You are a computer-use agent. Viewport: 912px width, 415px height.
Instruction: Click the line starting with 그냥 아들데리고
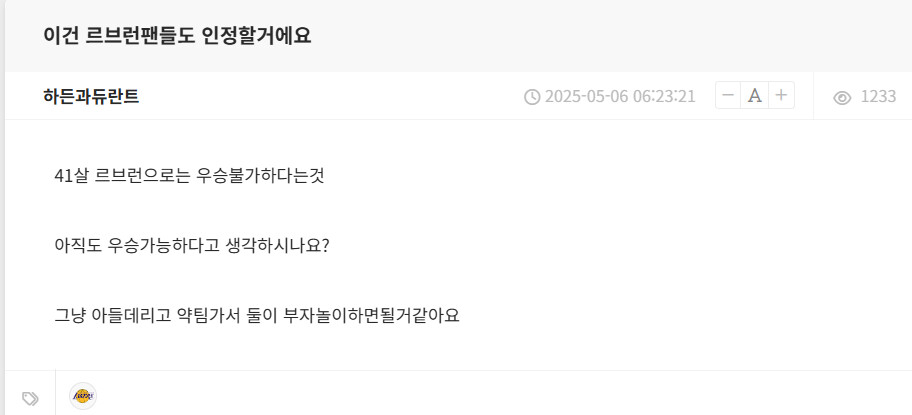pyautogui.click(x=256, y=315)
